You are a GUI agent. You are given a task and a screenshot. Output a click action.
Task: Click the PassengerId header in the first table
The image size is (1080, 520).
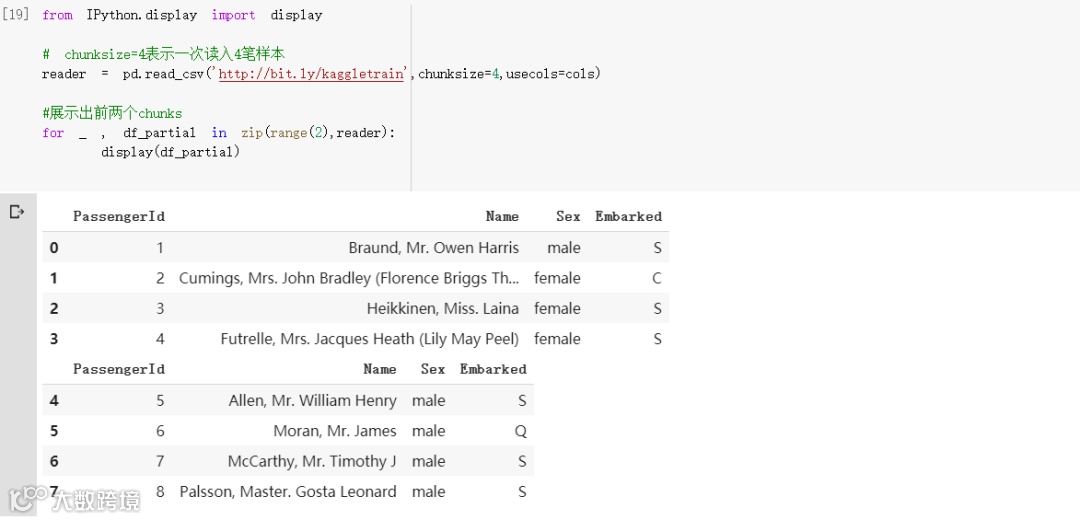pyautogui.click(x=118, y=216)
